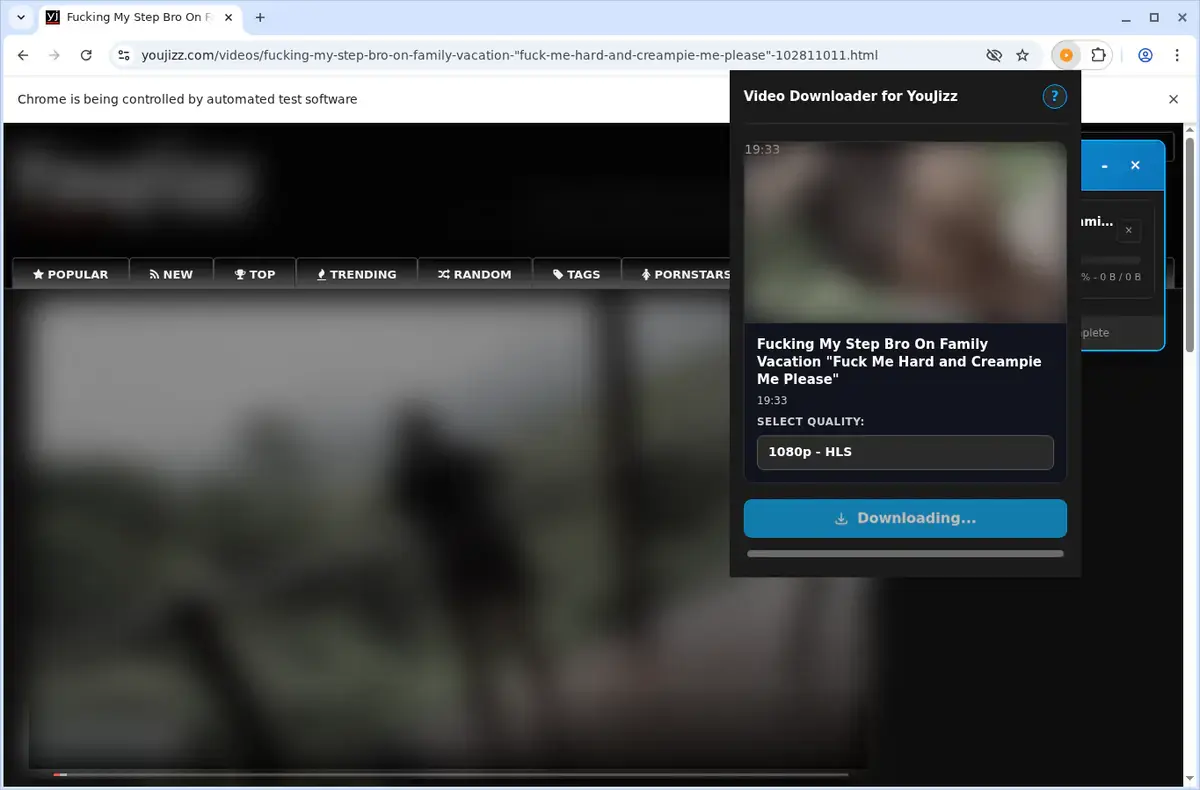Cancel the download item with its X
The image size is (1200, 790).
(1128, 231)
